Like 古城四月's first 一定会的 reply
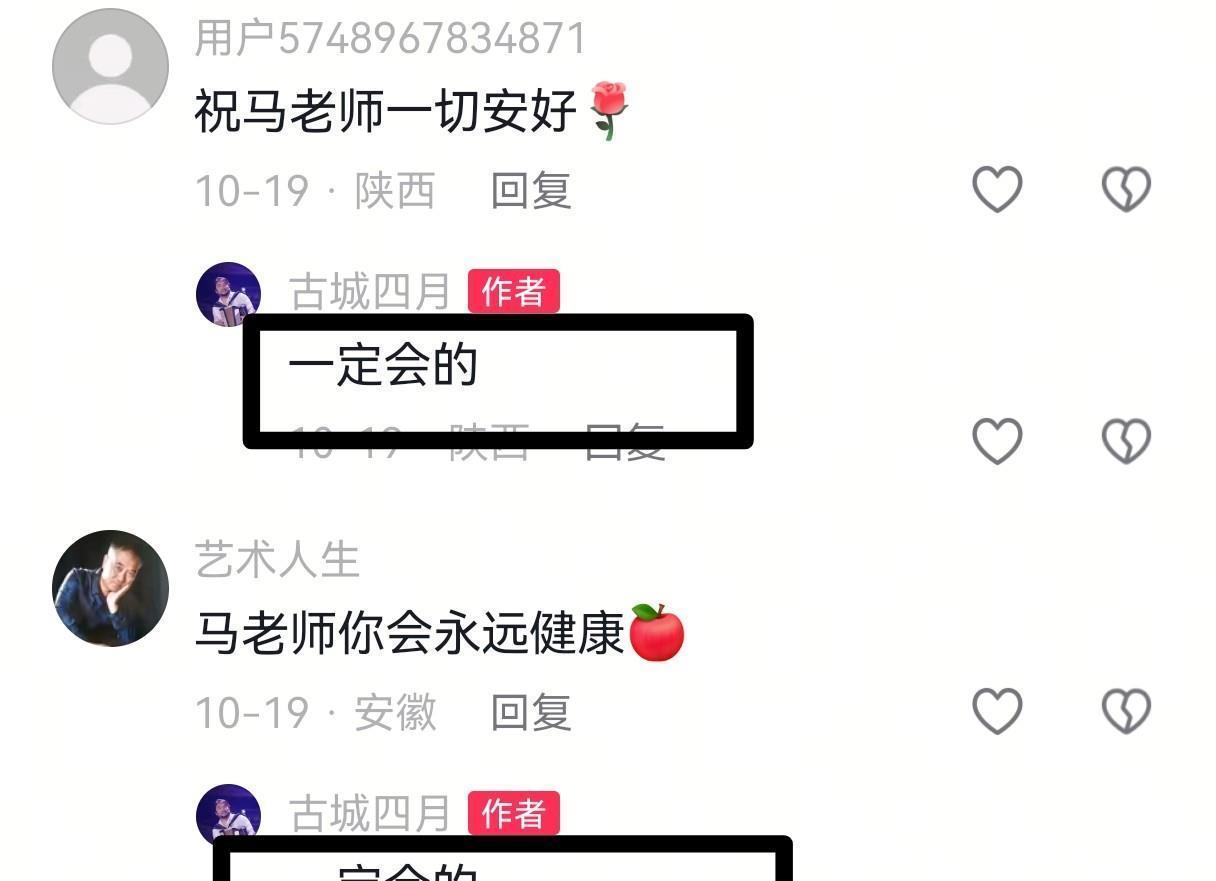The height and width of the screenshot is (881, 1216). point(997,441)
